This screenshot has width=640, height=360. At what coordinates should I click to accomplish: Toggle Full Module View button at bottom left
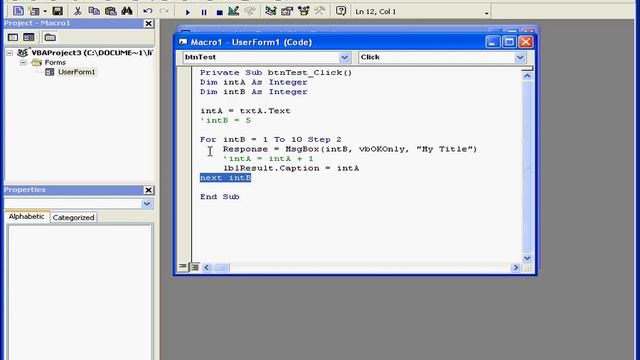[x=195, y=267]
